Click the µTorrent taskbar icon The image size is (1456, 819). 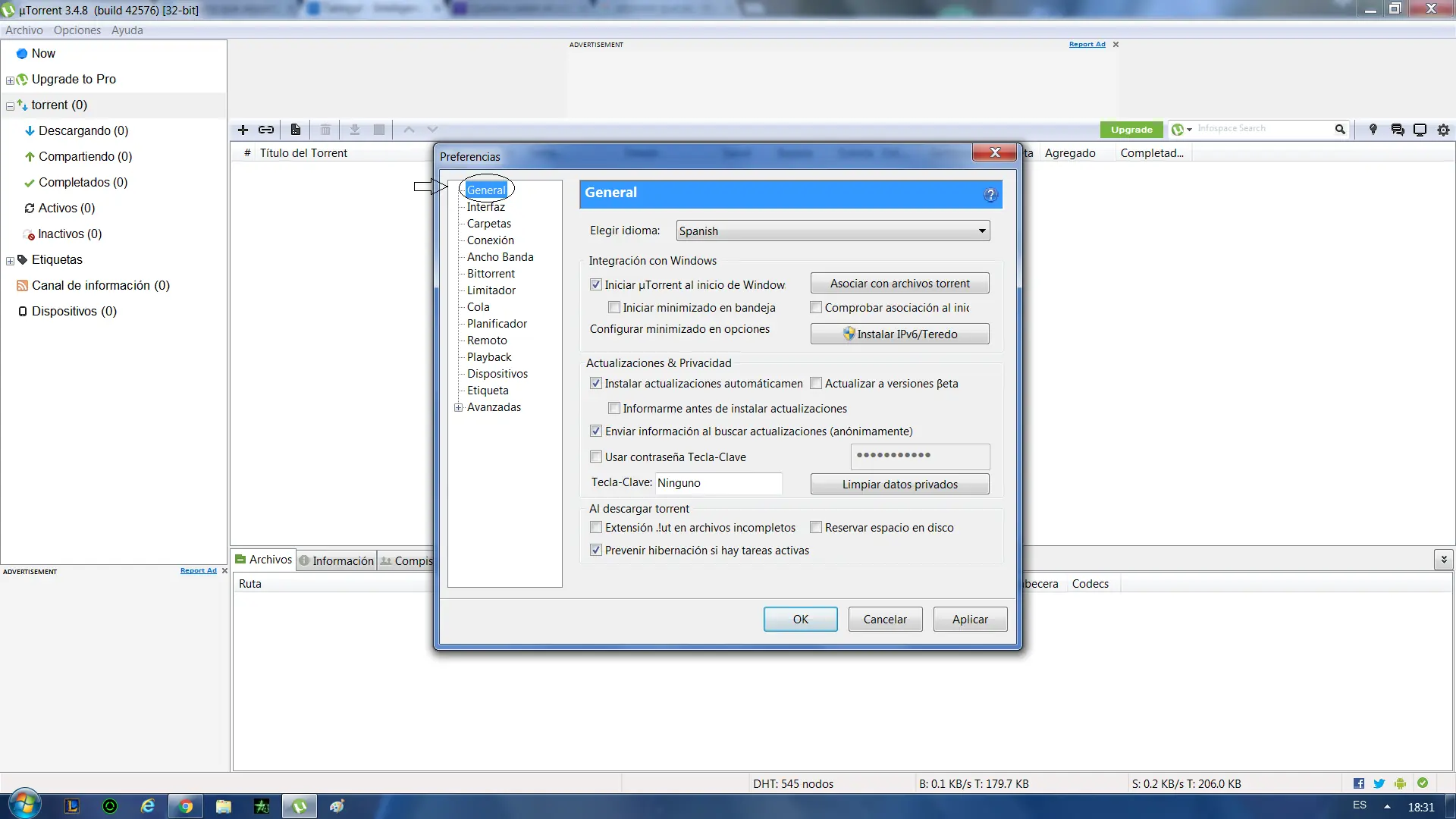pyautogui.click(x=300, y=806)
